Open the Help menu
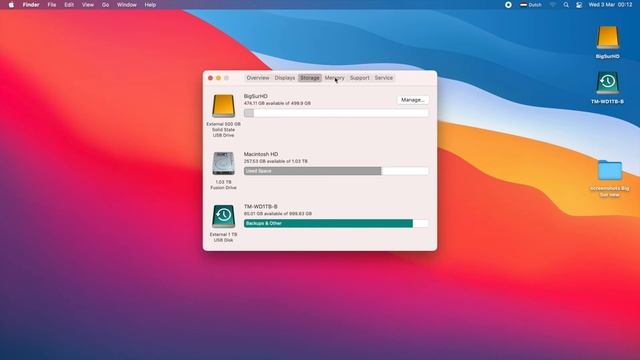The width and height of the screenshot is (640, 360). pyautogui.click(x=150, y=5)
